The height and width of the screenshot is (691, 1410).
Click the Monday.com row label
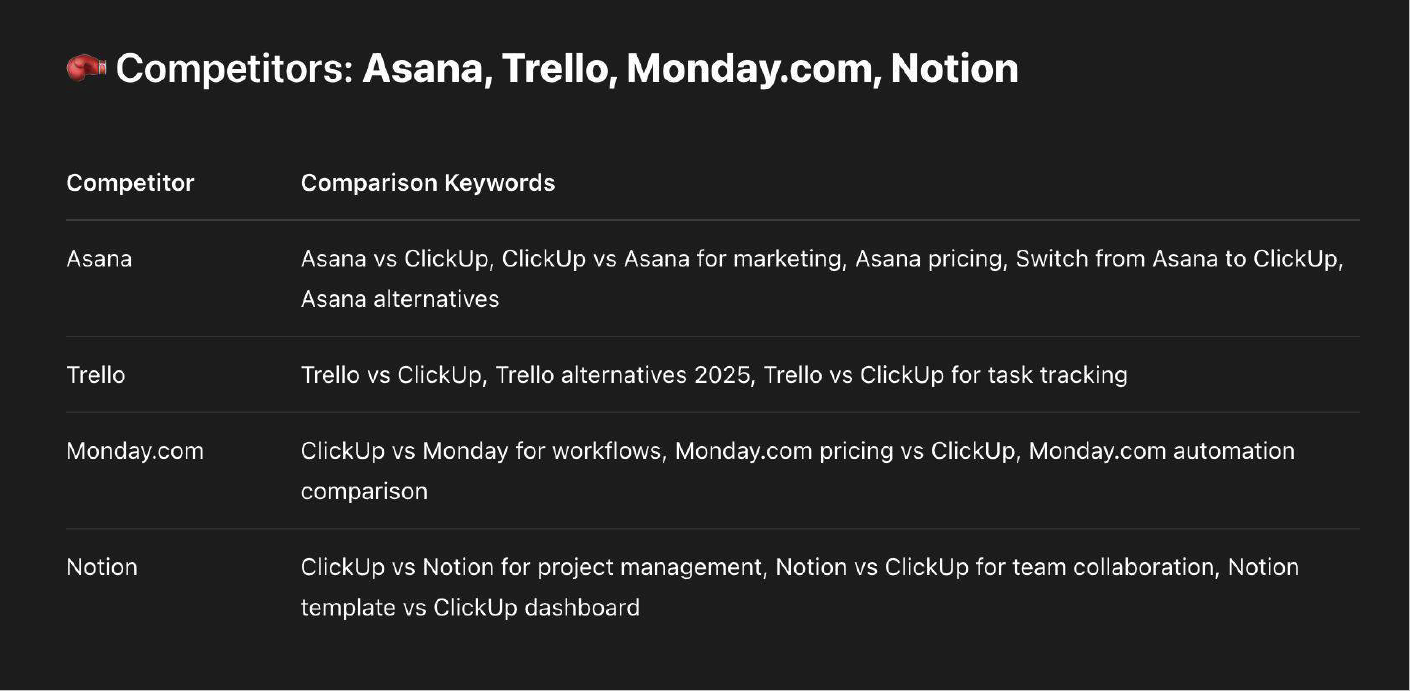135,451
